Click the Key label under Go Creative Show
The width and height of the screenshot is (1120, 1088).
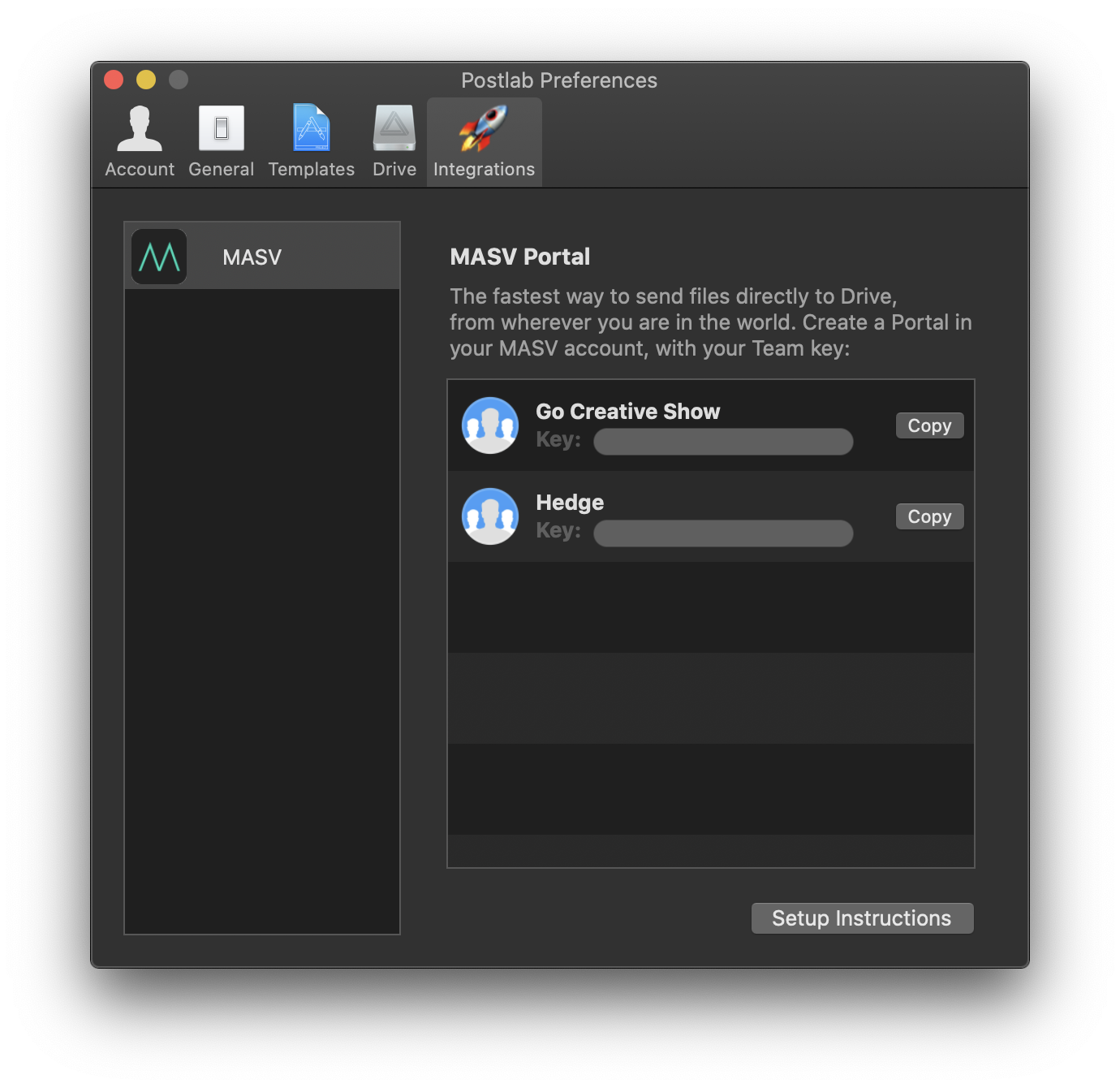(x=558, y=440)
